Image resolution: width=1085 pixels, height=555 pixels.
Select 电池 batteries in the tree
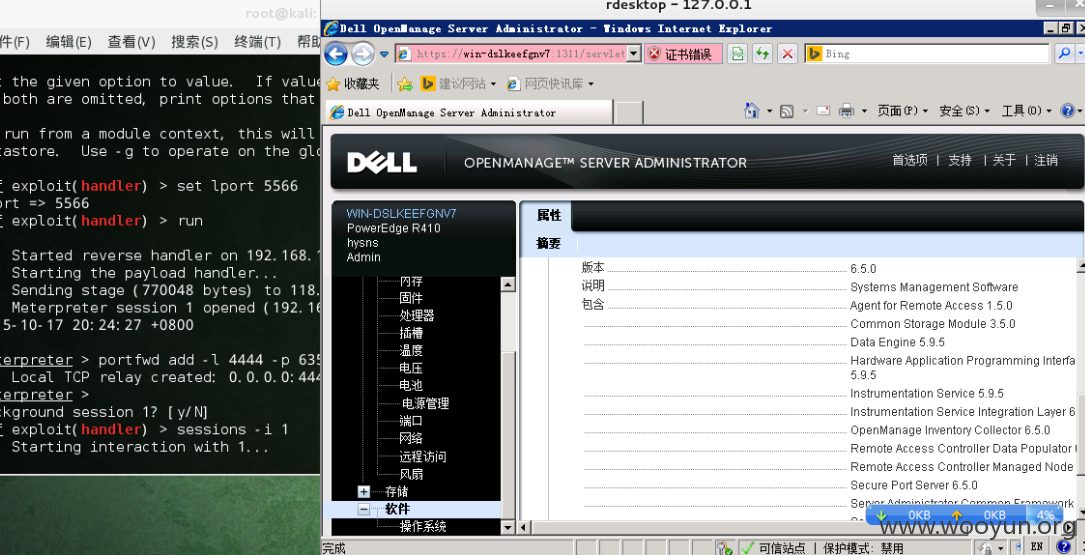(411, 385)
